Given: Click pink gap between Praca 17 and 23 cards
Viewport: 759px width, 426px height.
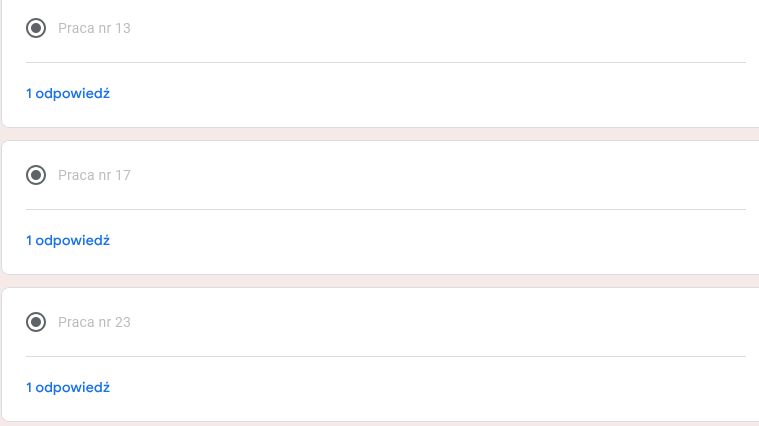Looking at the screenshot, I should click(x=380, y=281).
